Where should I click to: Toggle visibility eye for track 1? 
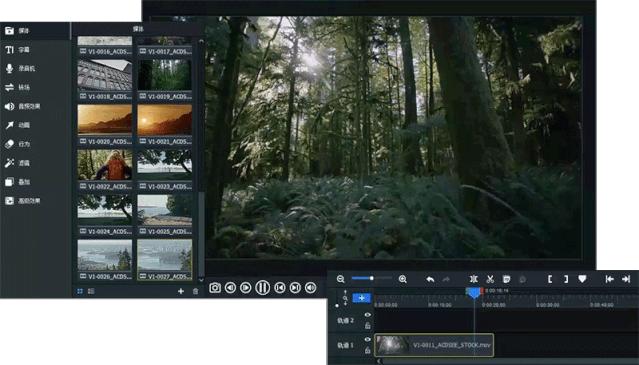pos(368,339)
